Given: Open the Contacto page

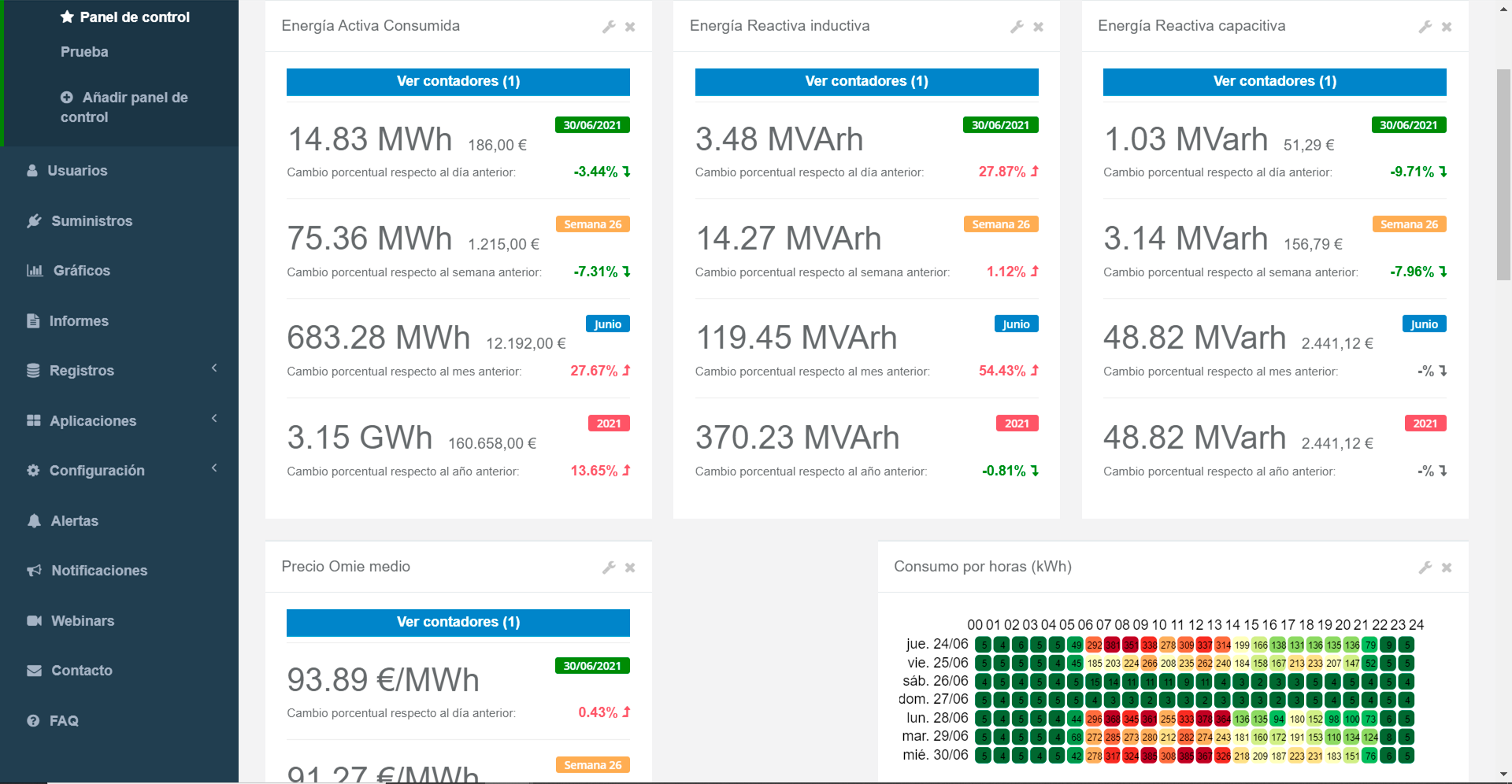Looking at the screenshot, I should pos(82,671).
